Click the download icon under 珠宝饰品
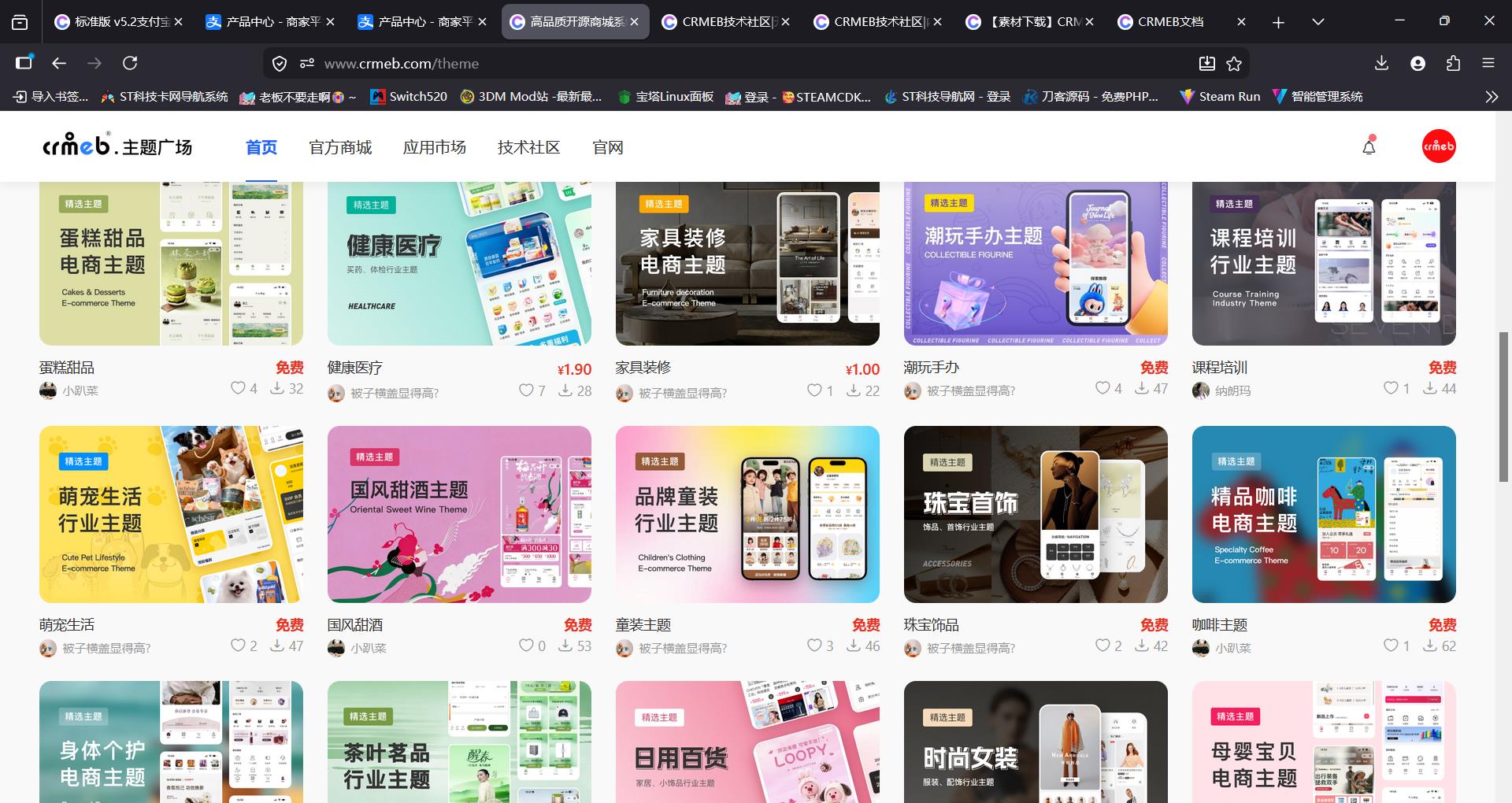The width and height of the screenshot is (1512, 803). tap(1142, 646)
